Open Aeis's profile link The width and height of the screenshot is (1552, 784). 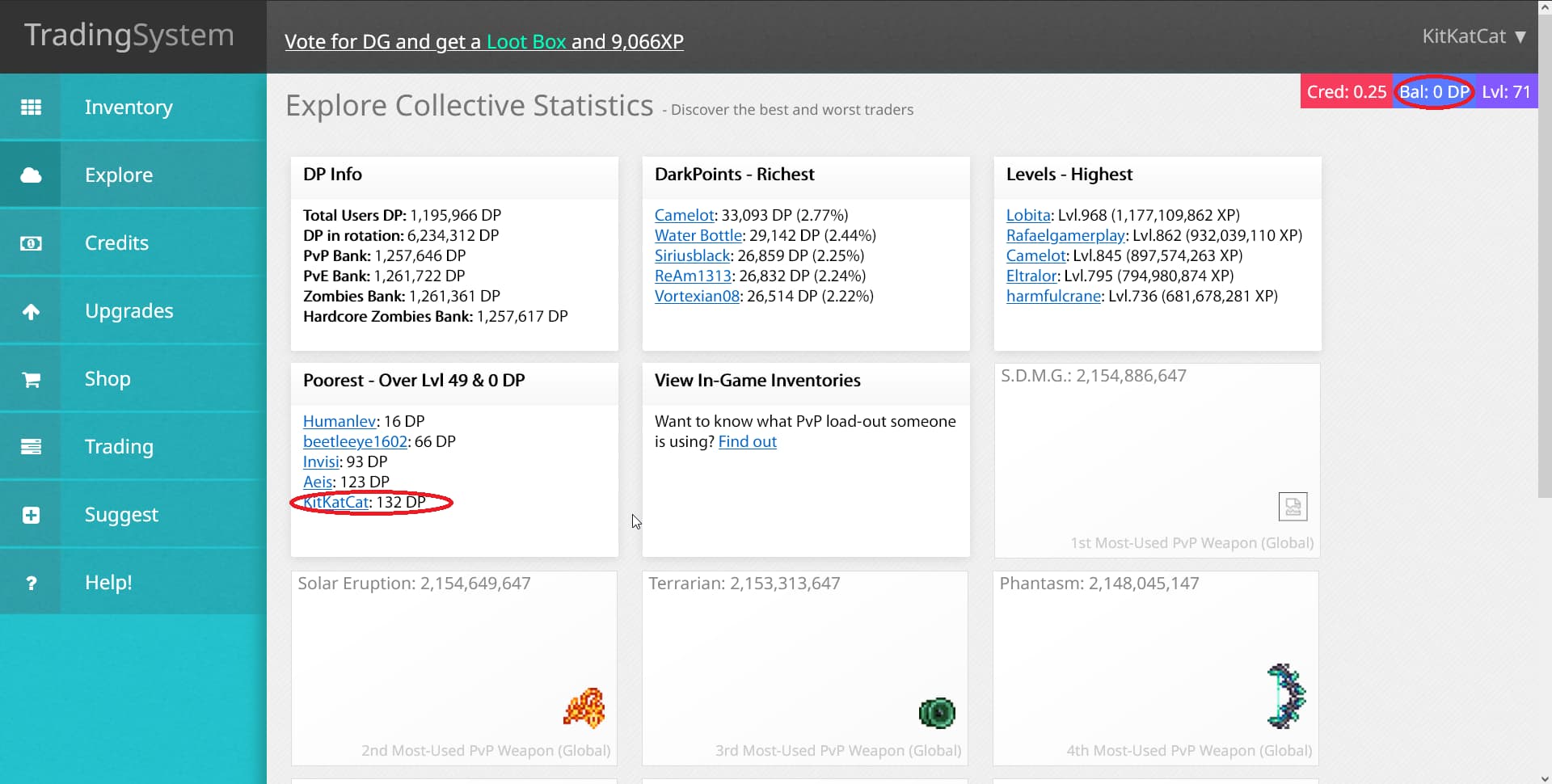tap(318, 482)
